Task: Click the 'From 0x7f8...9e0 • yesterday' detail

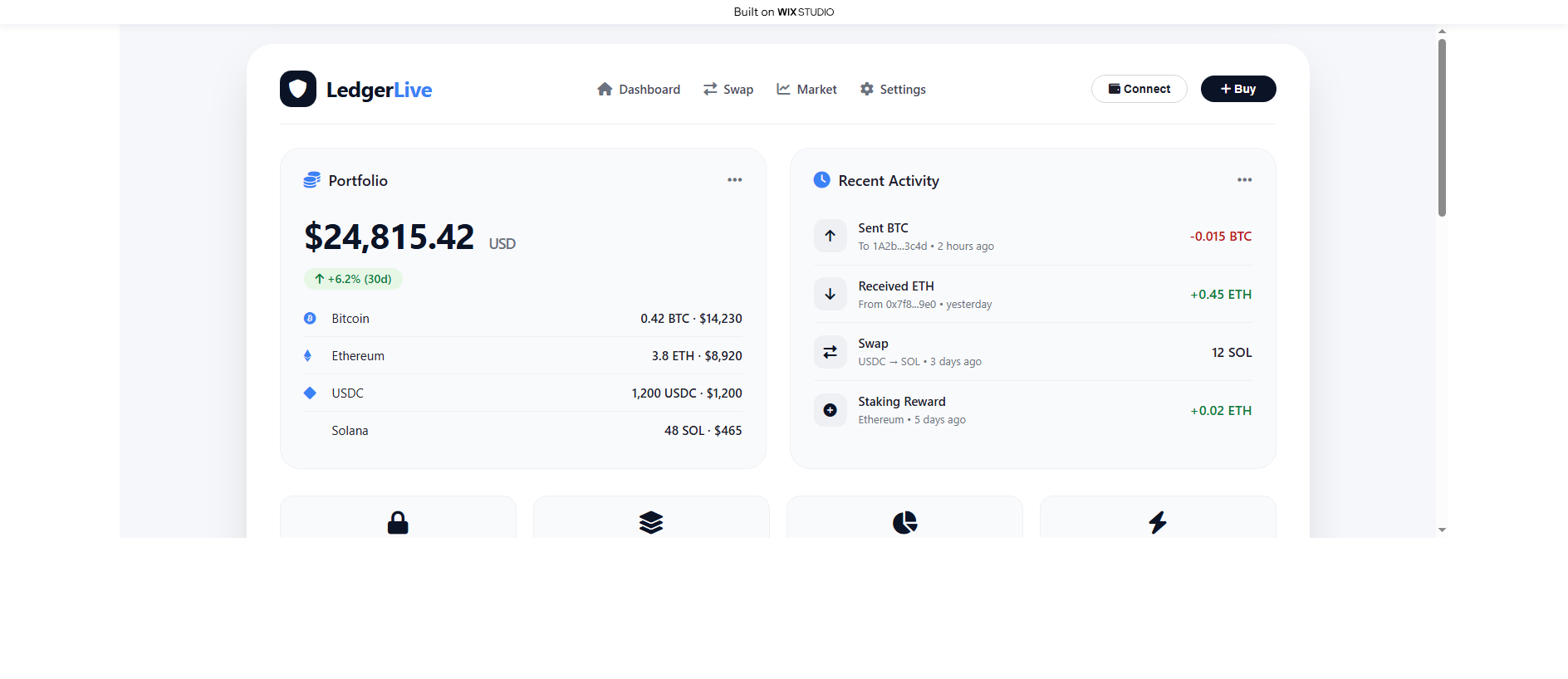Action: click(x=925, y=305)
